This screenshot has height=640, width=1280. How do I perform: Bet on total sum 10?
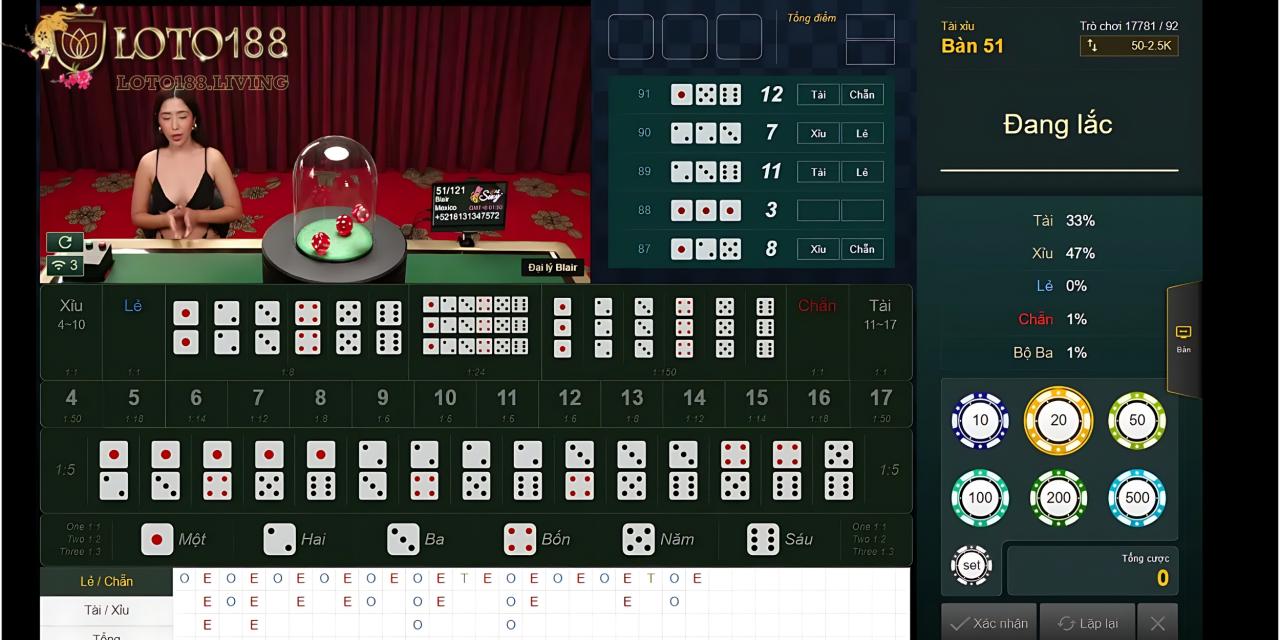445,404
